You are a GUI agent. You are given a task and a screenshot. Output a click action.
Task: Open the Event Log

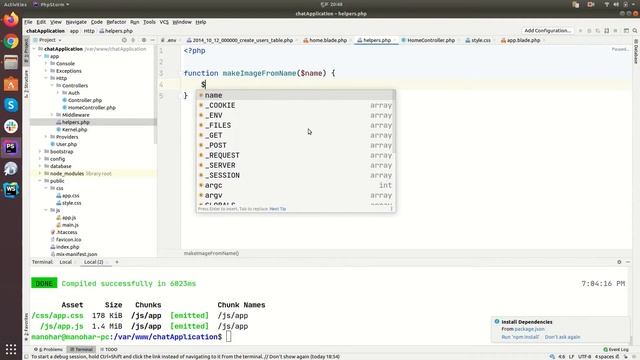pos(616,349)
